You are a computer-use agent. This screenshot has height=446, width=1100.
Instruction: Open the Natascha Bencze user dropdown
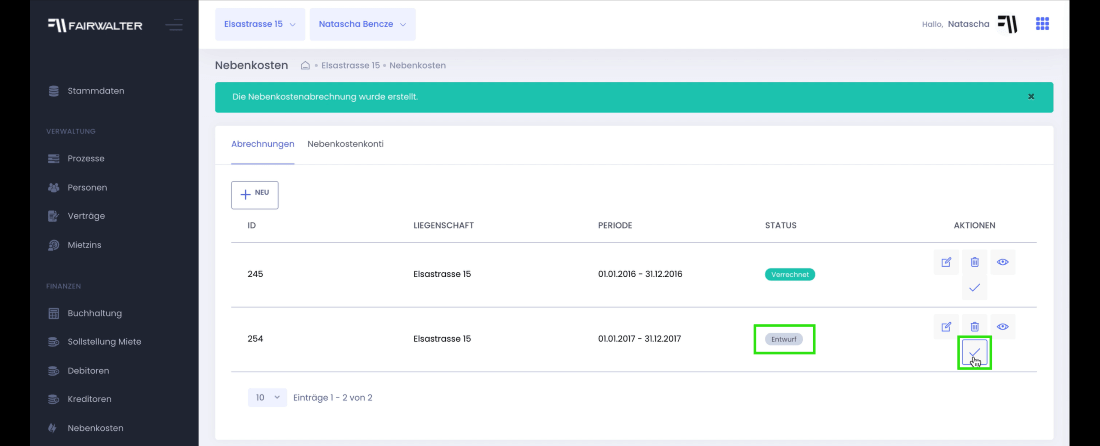click(x=363, y=25)
